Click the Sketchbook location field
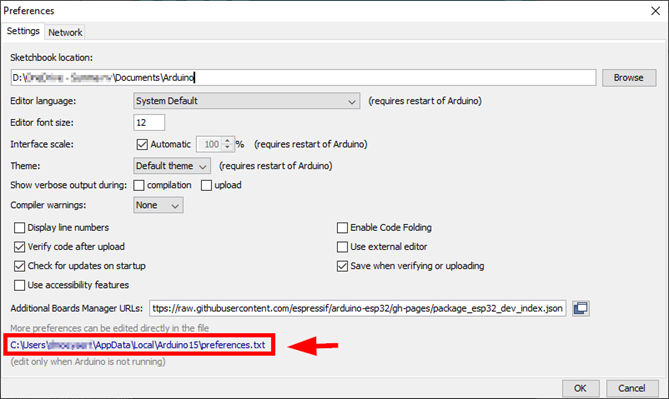The image size is (669, 399). 303,78
